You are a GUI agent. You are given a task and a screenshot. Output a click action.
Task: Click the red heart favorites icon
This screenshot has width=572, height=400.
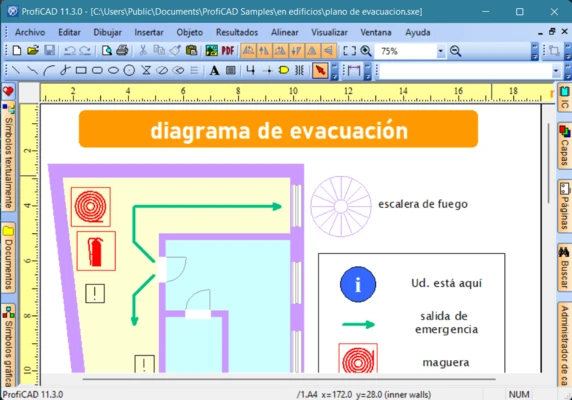[8, 91]
